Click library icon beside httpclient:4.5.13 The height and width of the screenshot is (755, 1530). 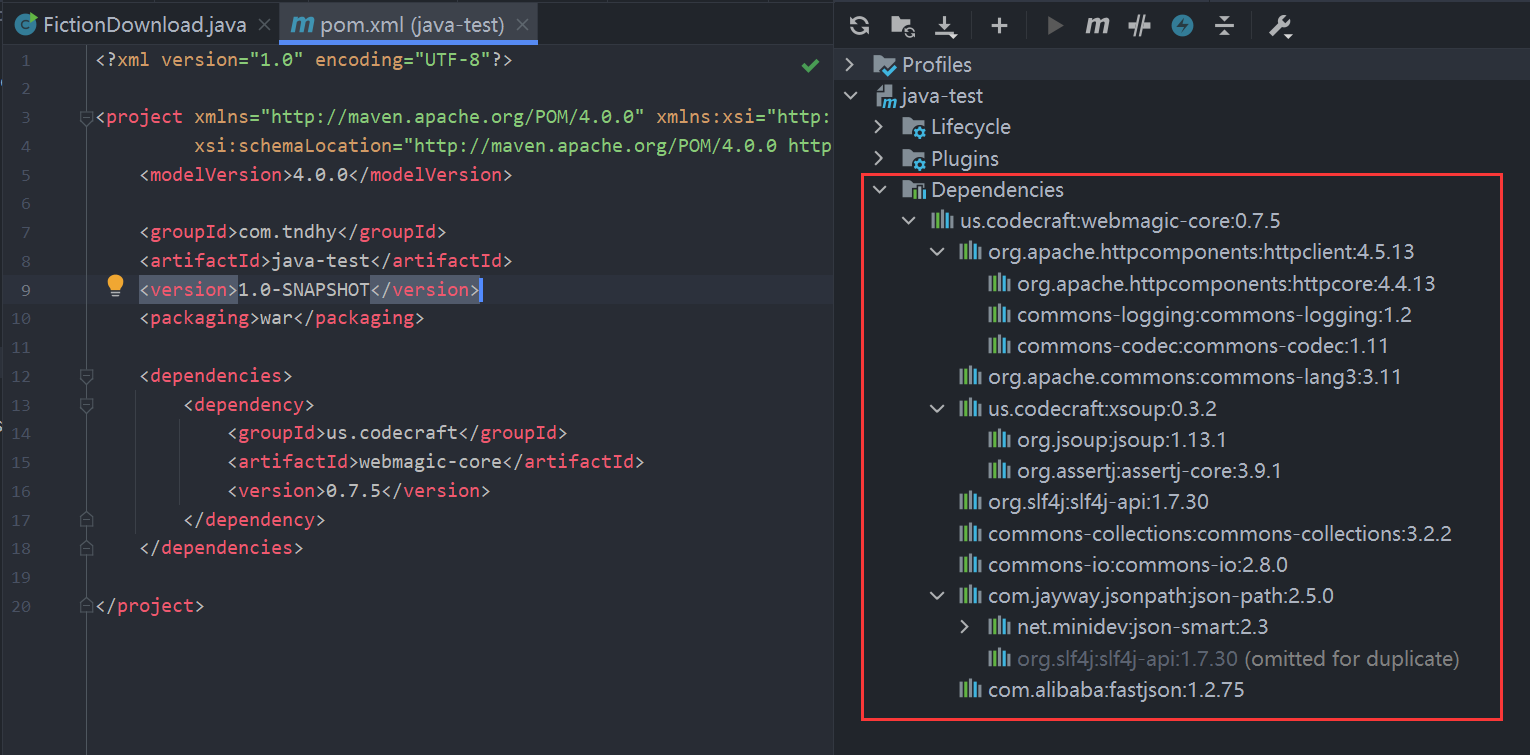(970, 251)
